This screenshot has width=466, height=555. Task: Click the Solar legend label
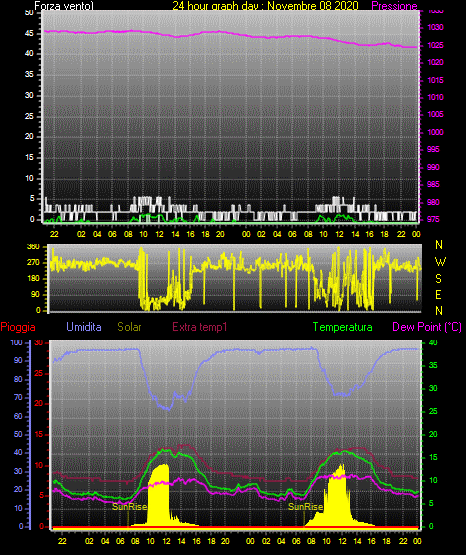129,327
